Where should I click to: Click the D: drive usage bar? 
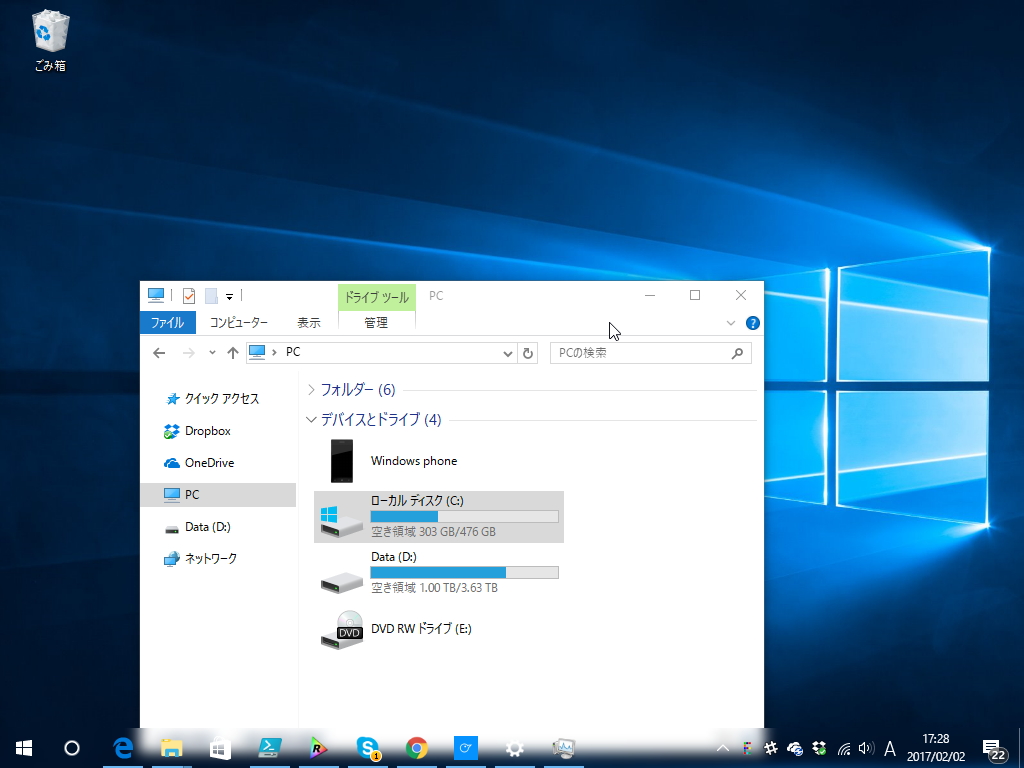point(464,573)
